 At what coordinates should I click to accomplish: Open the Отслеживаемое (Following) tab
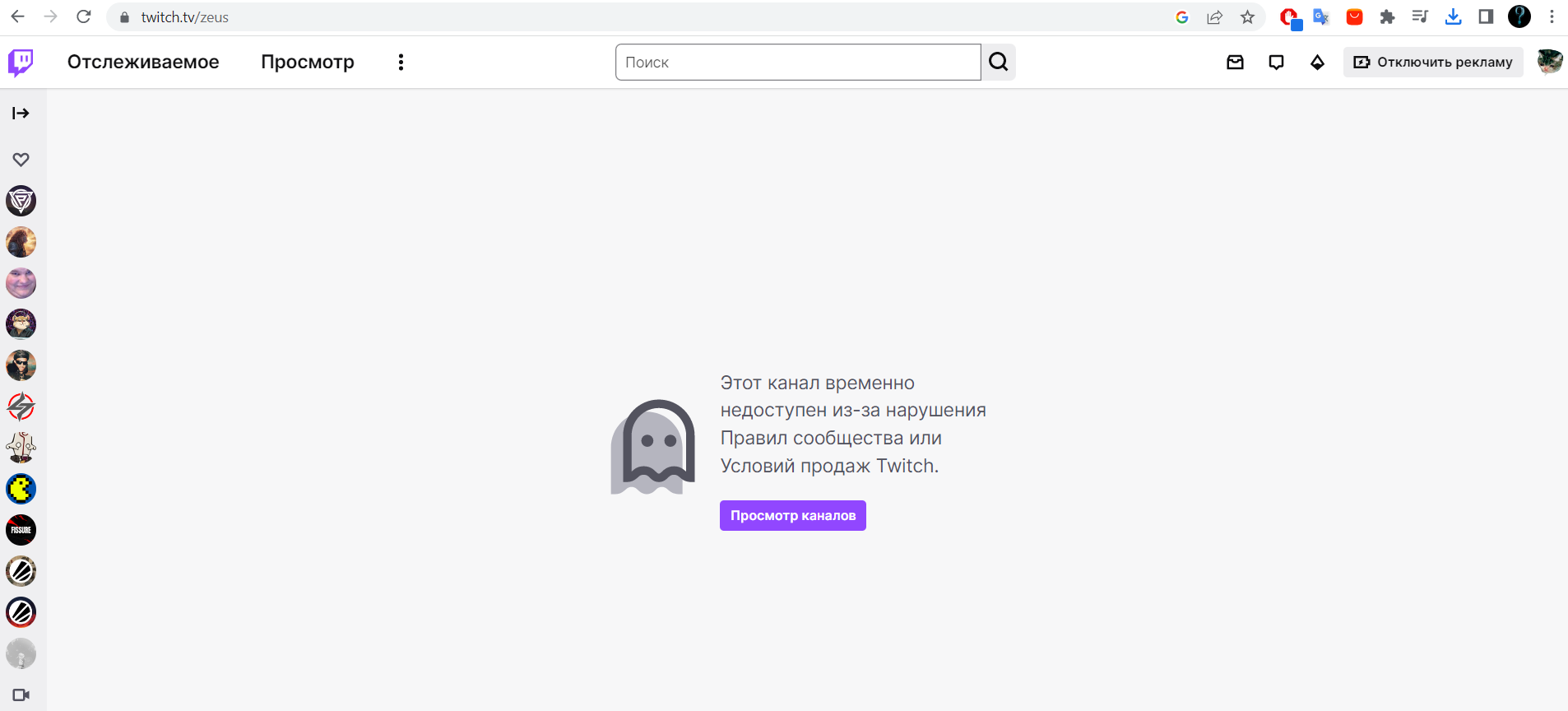coord(143,62)
